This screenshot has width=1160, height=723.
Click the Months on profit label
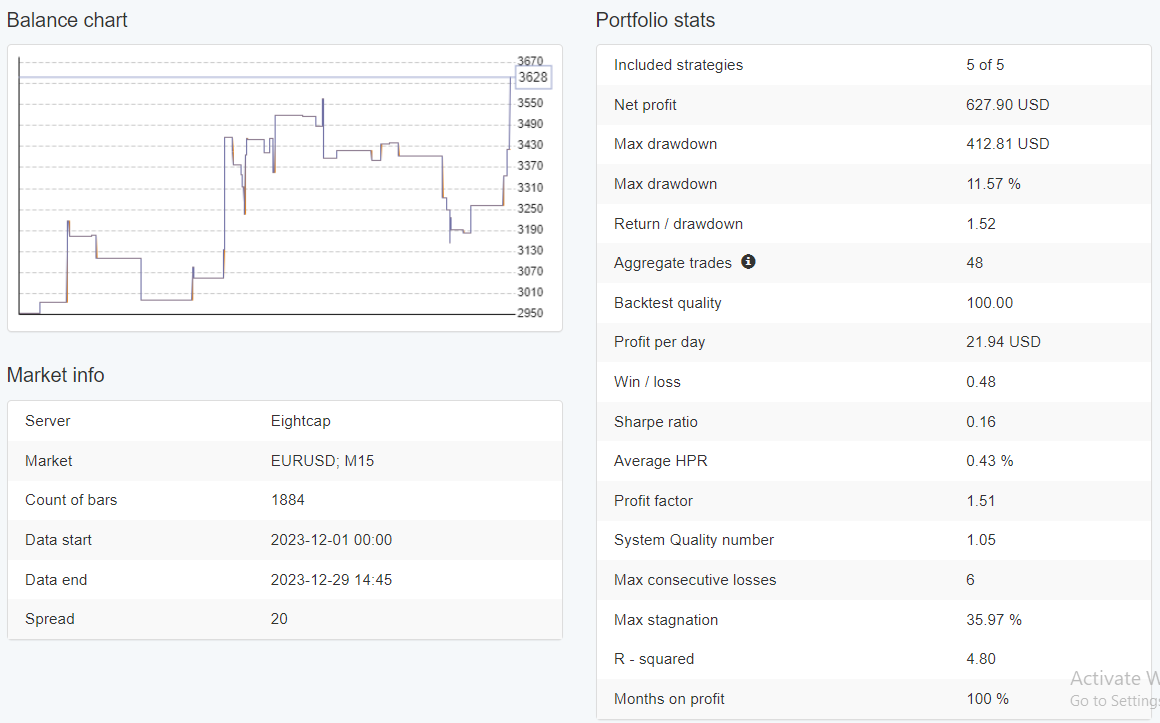[x=669, y=699]
